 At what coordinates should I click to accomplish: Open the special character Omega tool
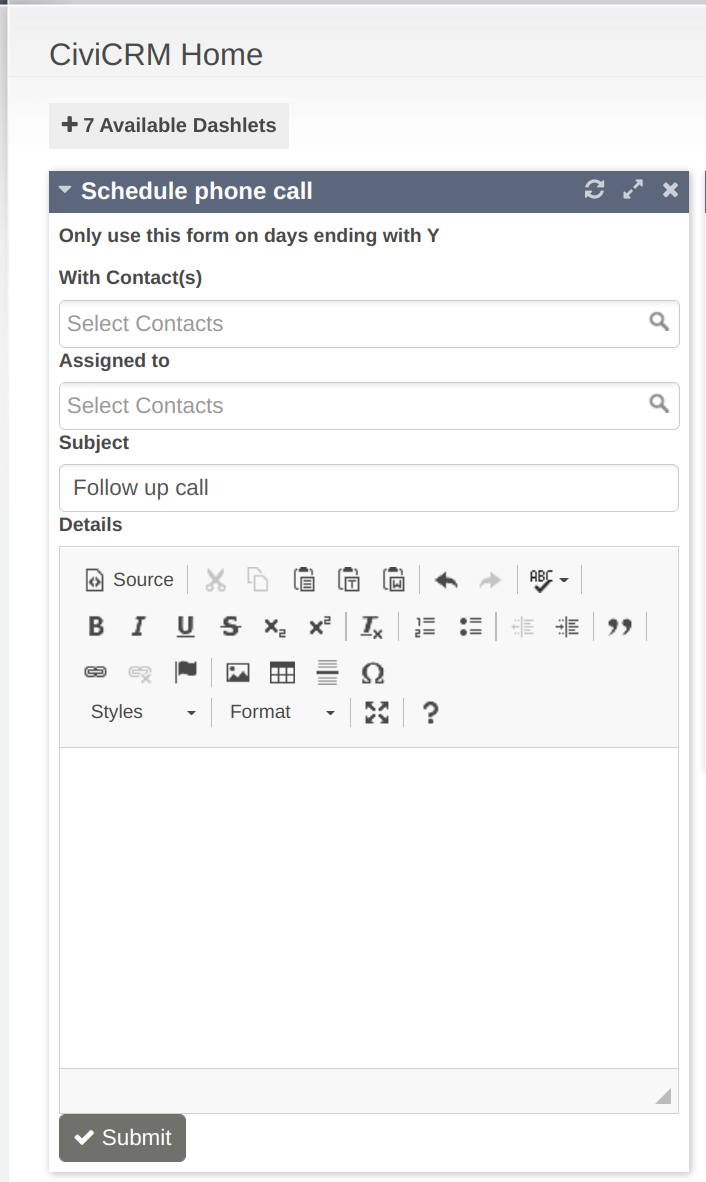pos(372,673)
